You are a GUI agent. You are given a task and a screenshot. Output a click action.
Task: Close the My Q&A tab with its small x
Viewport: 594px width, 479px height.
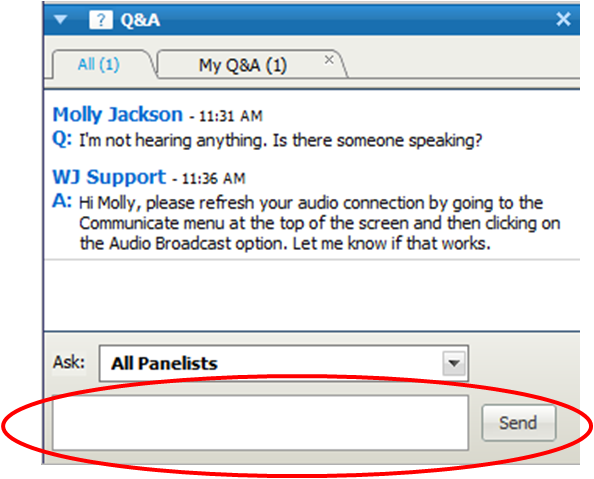point(329,59)
